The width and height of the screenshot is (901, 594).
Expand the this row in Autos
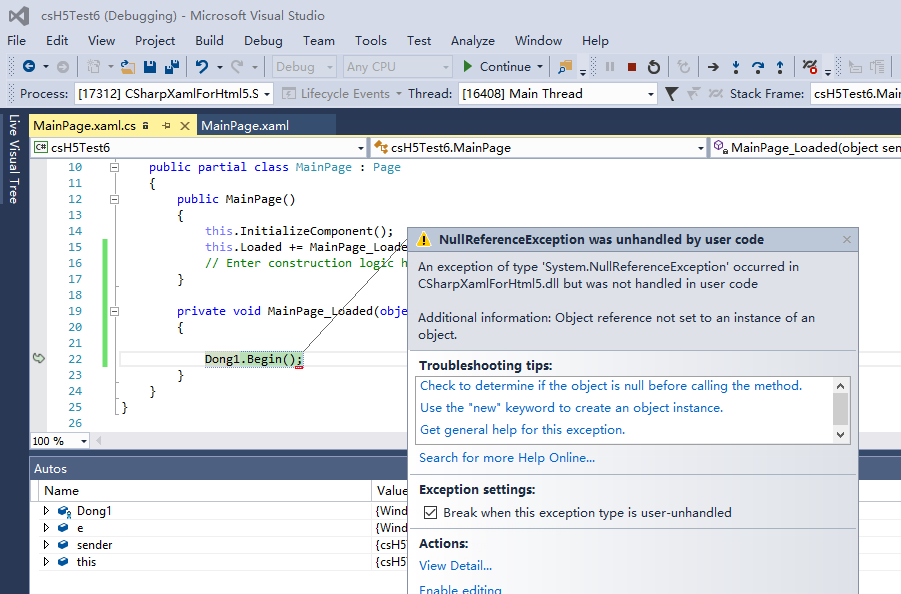coord(47,561)
